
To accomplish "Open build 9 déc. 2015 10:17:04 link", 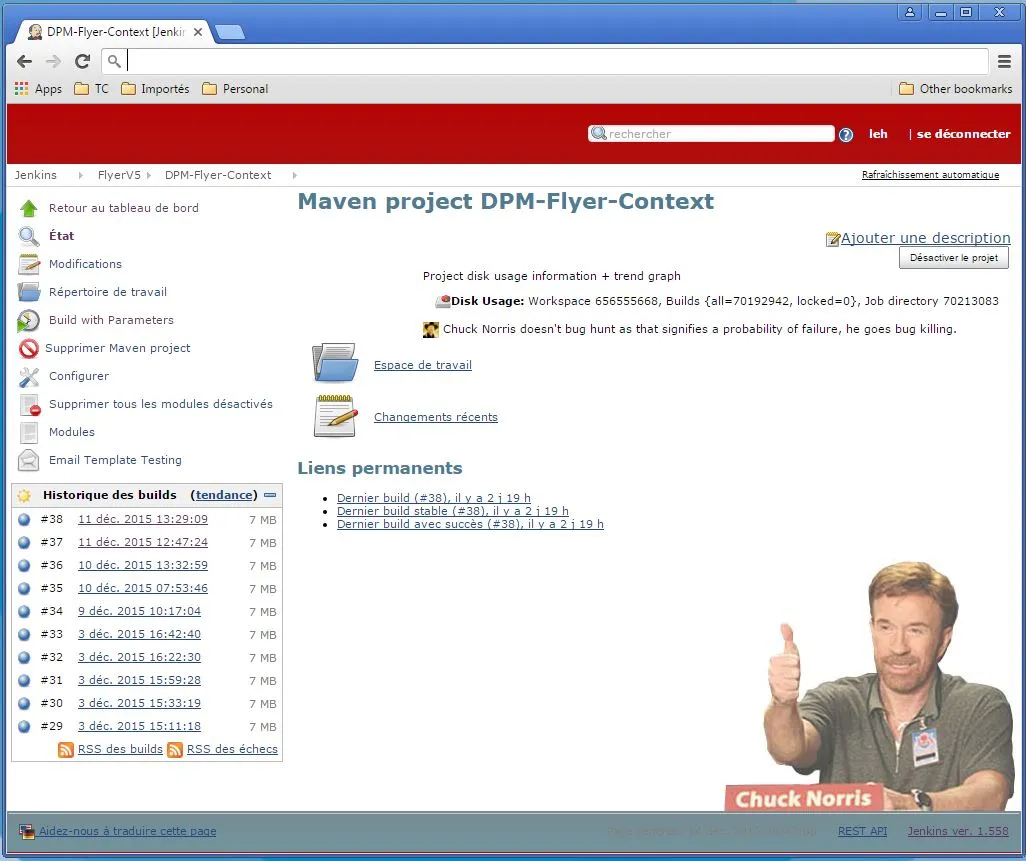I will click(139, 611).
